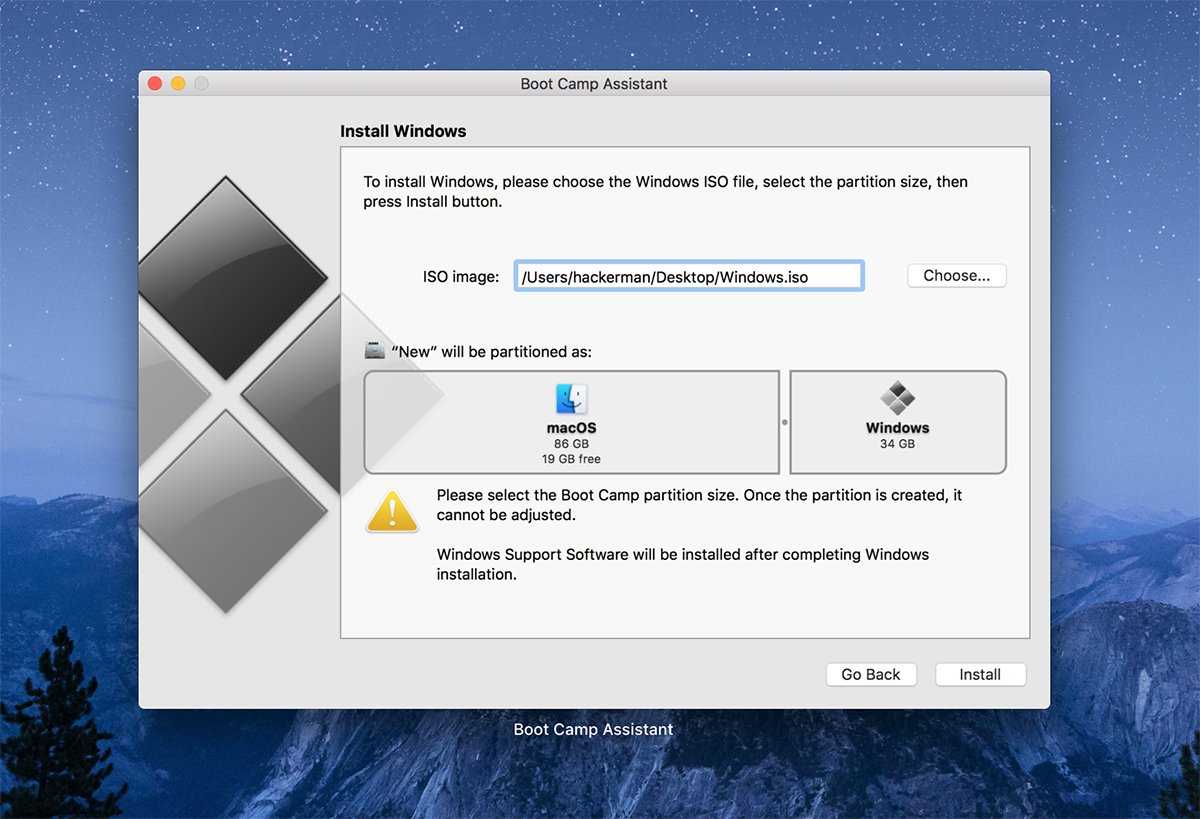The height and width of the screenshot is (819, 1200).
Task: Click the Boot Camp Assistant caption below window
Action: coord(594,730)
